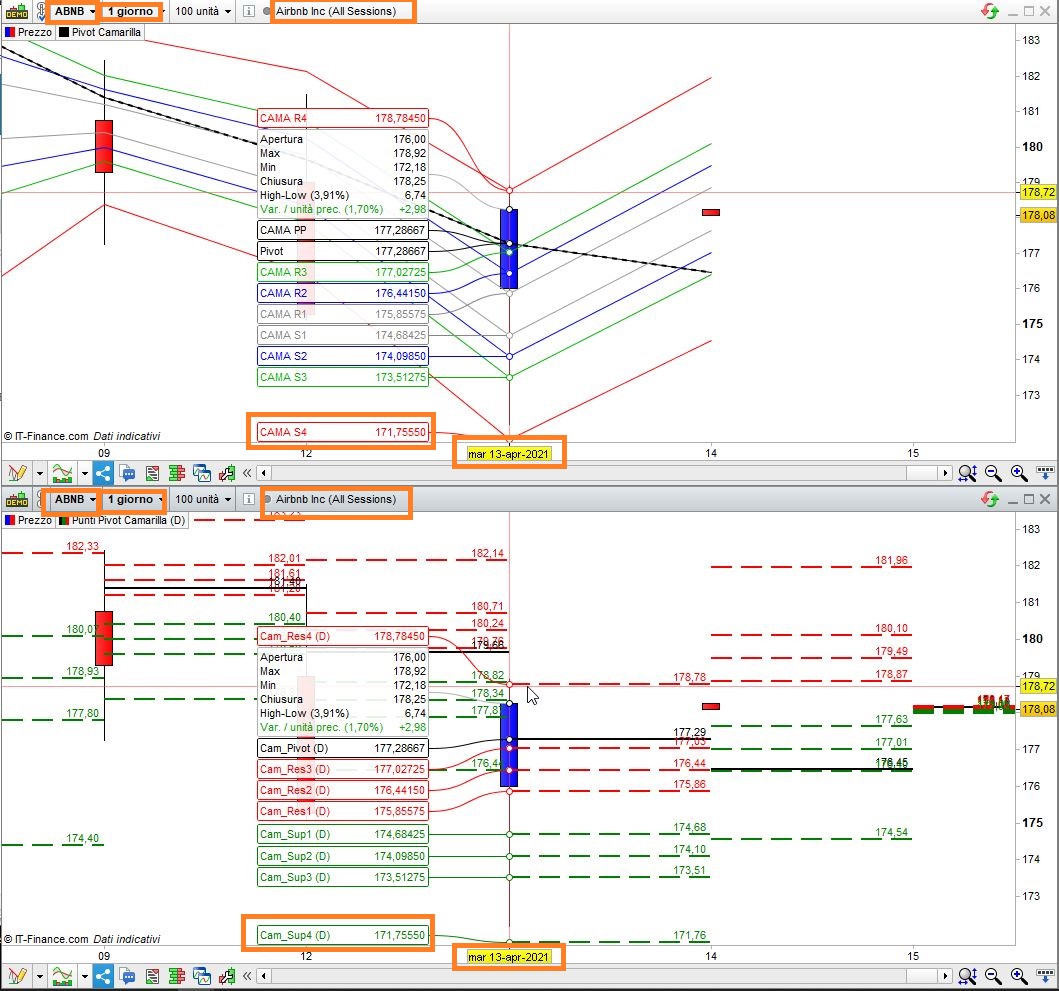Click CAMA R4 178,78450 data label
The height and width of the screenshot is (991, 1059).
coord(343,118)
